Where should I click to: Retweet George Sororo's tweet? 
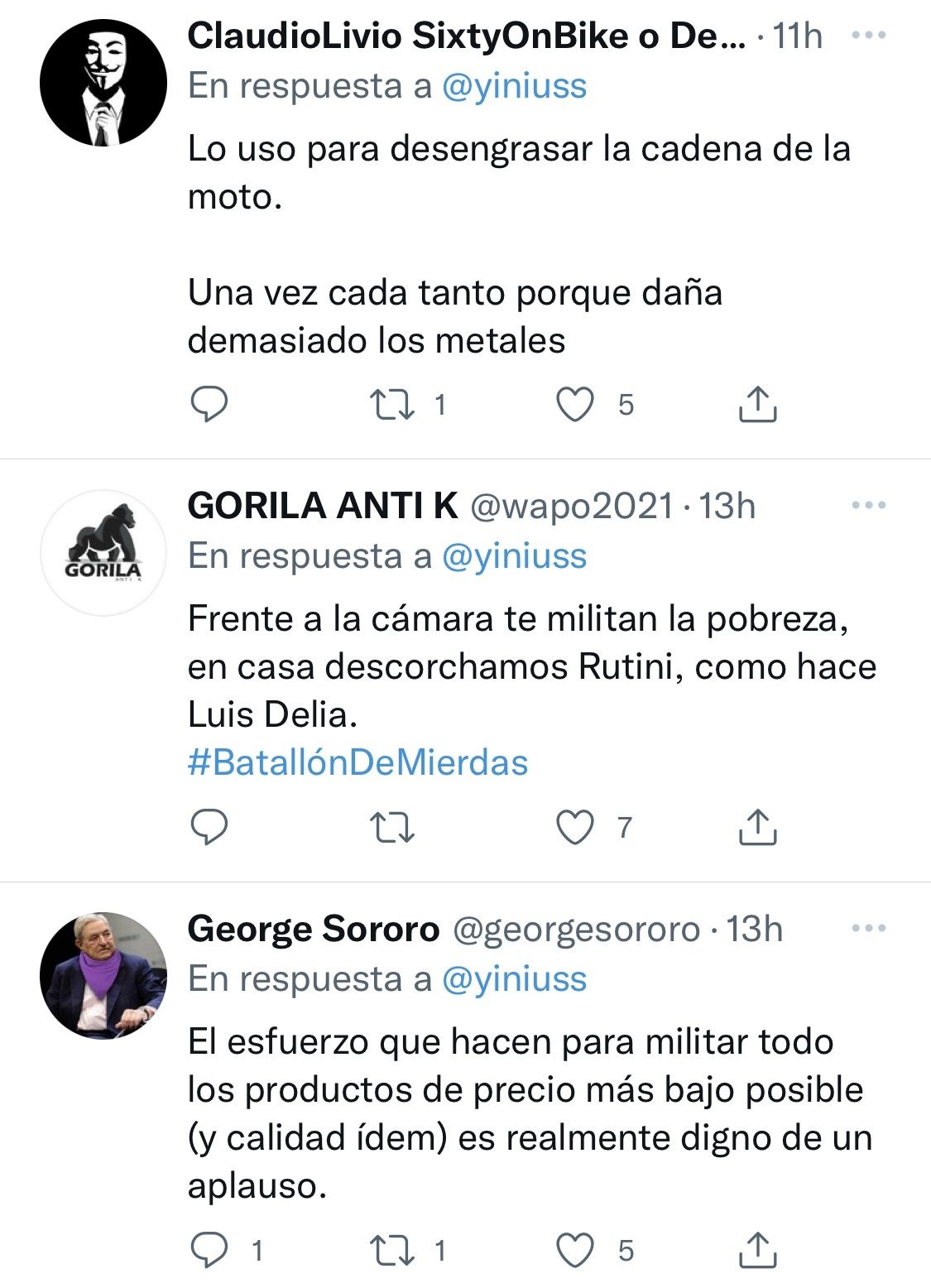tap(392, 1250)
